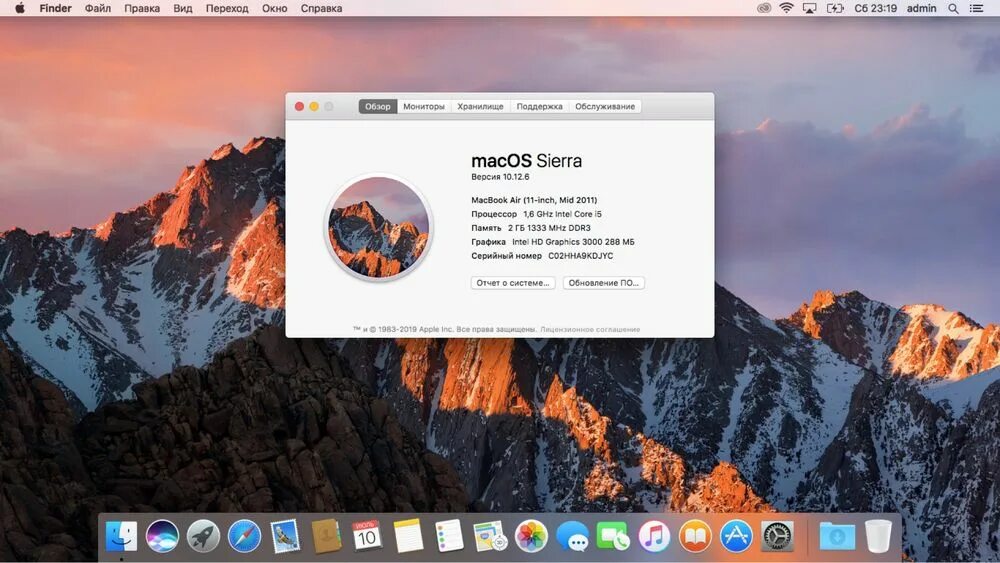Open FaceTime green camera icon

[613, 536]
